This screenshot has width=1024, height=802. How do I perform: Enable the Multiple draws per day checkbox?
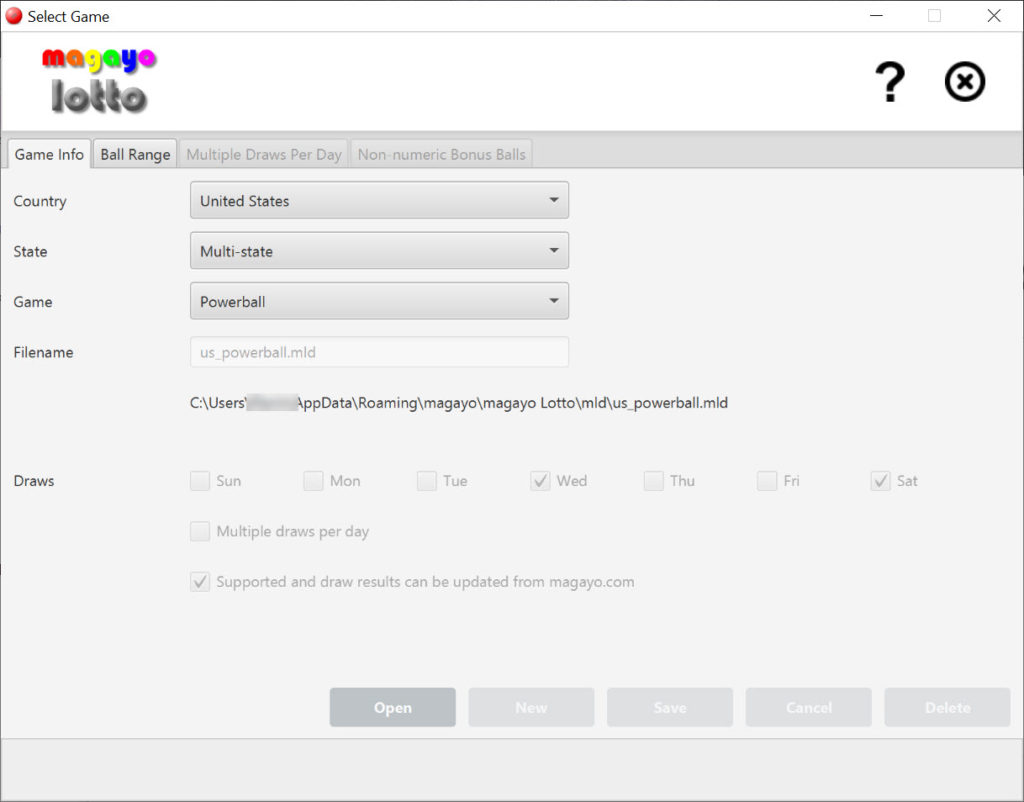point(200,532)
